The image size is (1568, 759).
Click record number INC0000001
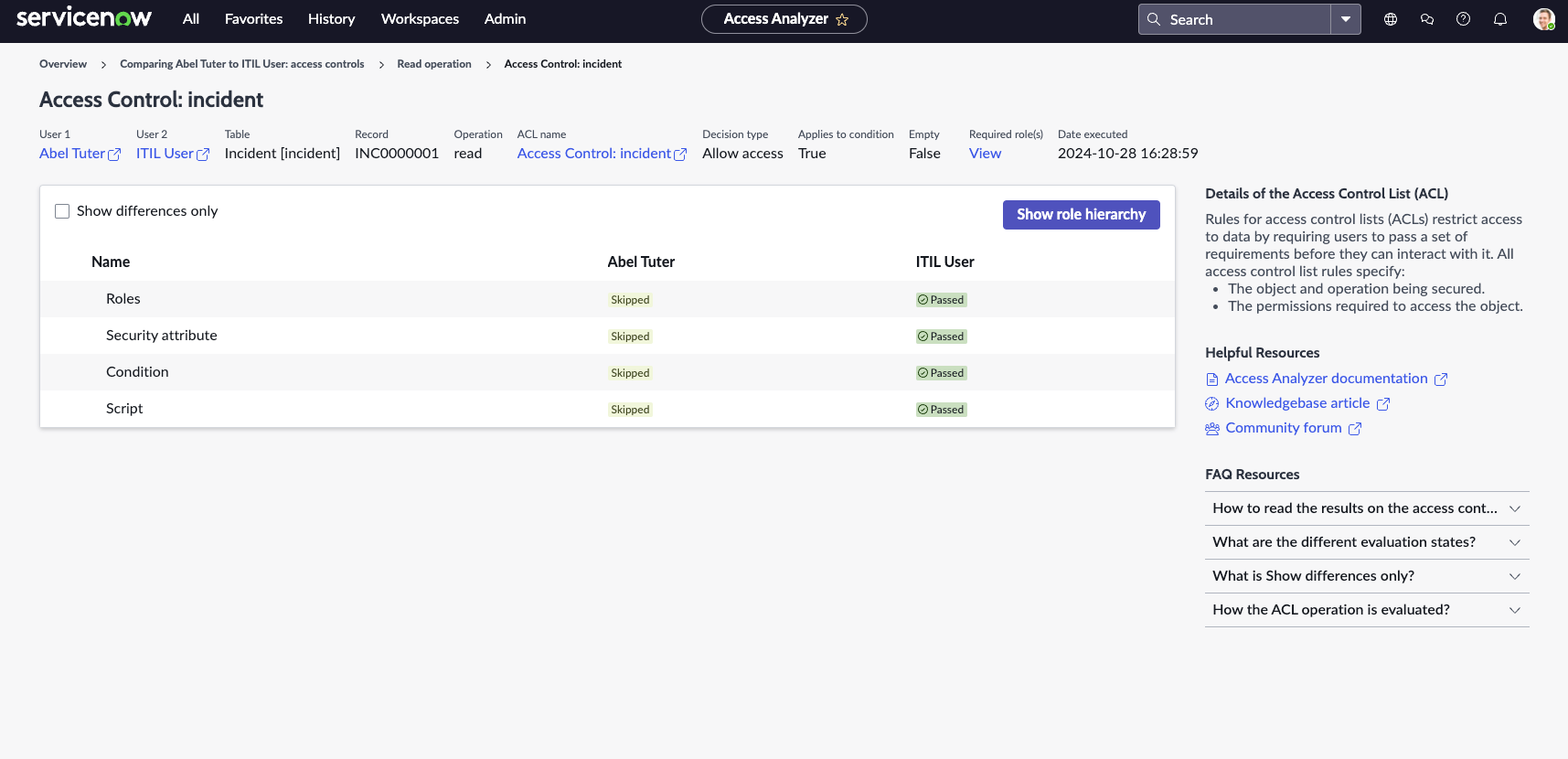click(x=397, y=154)
